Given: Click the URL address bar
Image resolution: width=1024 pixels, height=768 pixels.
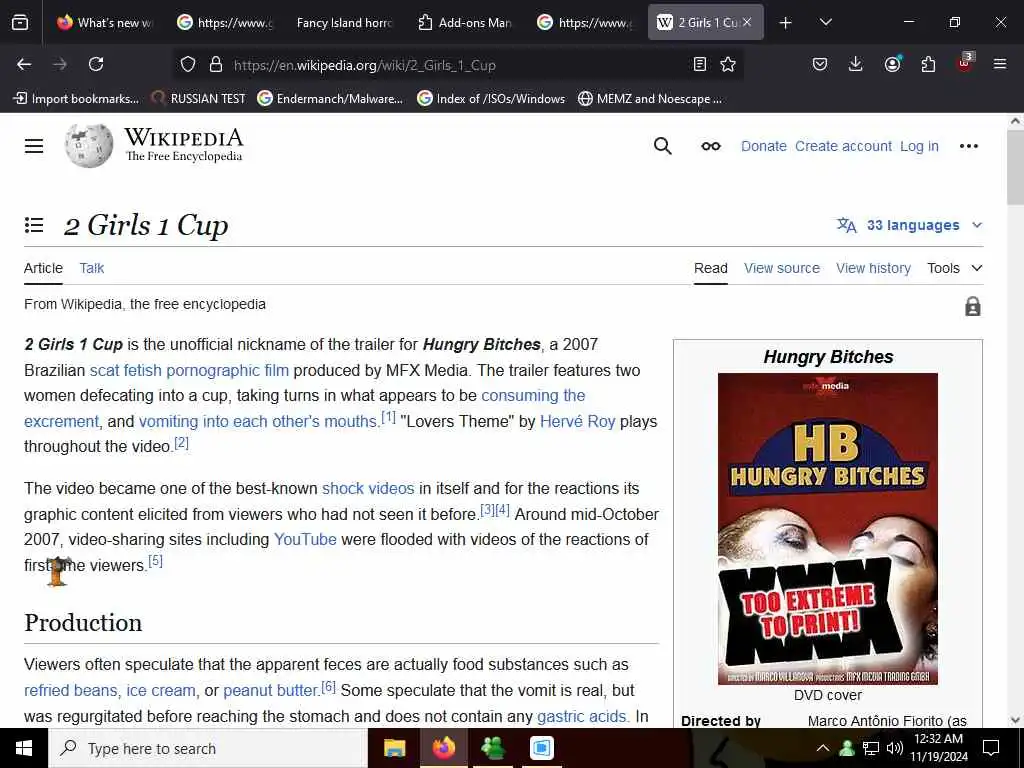Looking at the screenshot, I should pos(457,65).
